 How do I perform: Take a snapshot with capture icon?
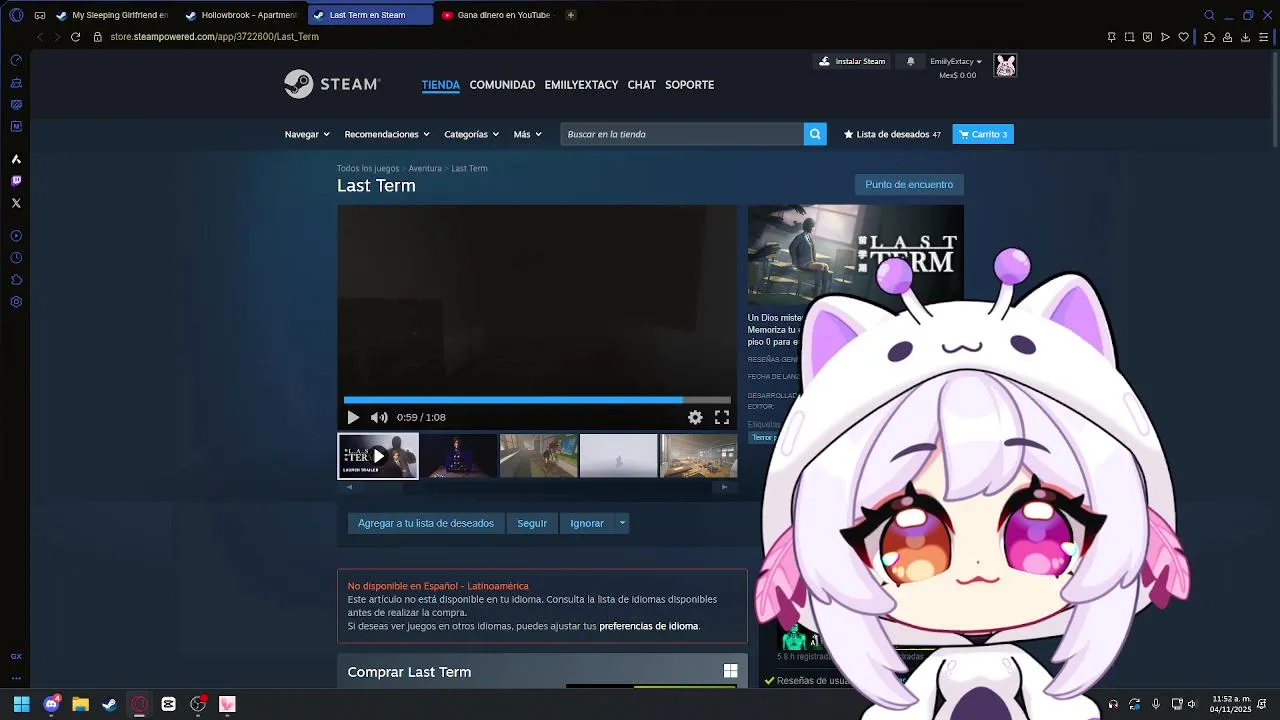point(1129,37)
